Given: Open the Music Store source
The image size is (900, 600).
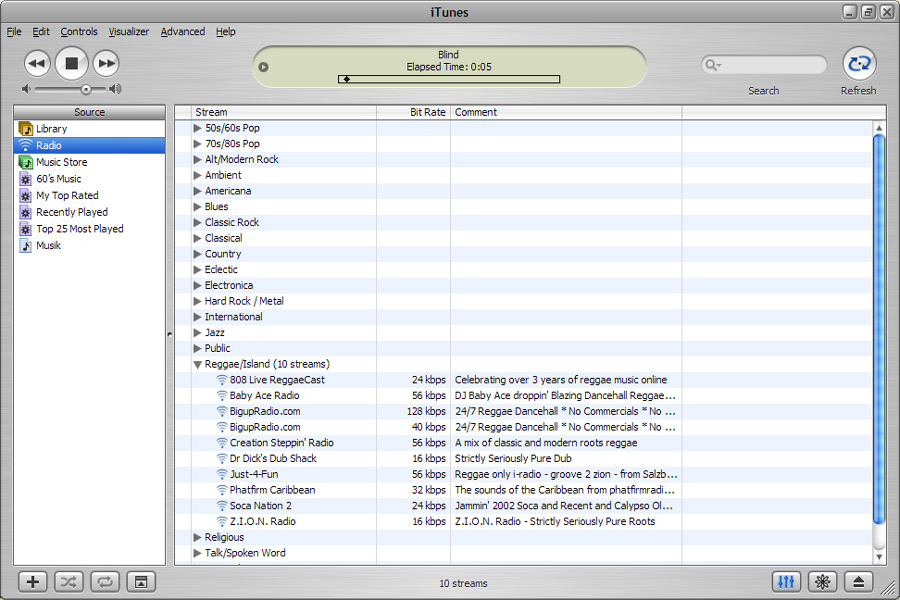Looking at the screenshot, I should click(x=90, y=162).
